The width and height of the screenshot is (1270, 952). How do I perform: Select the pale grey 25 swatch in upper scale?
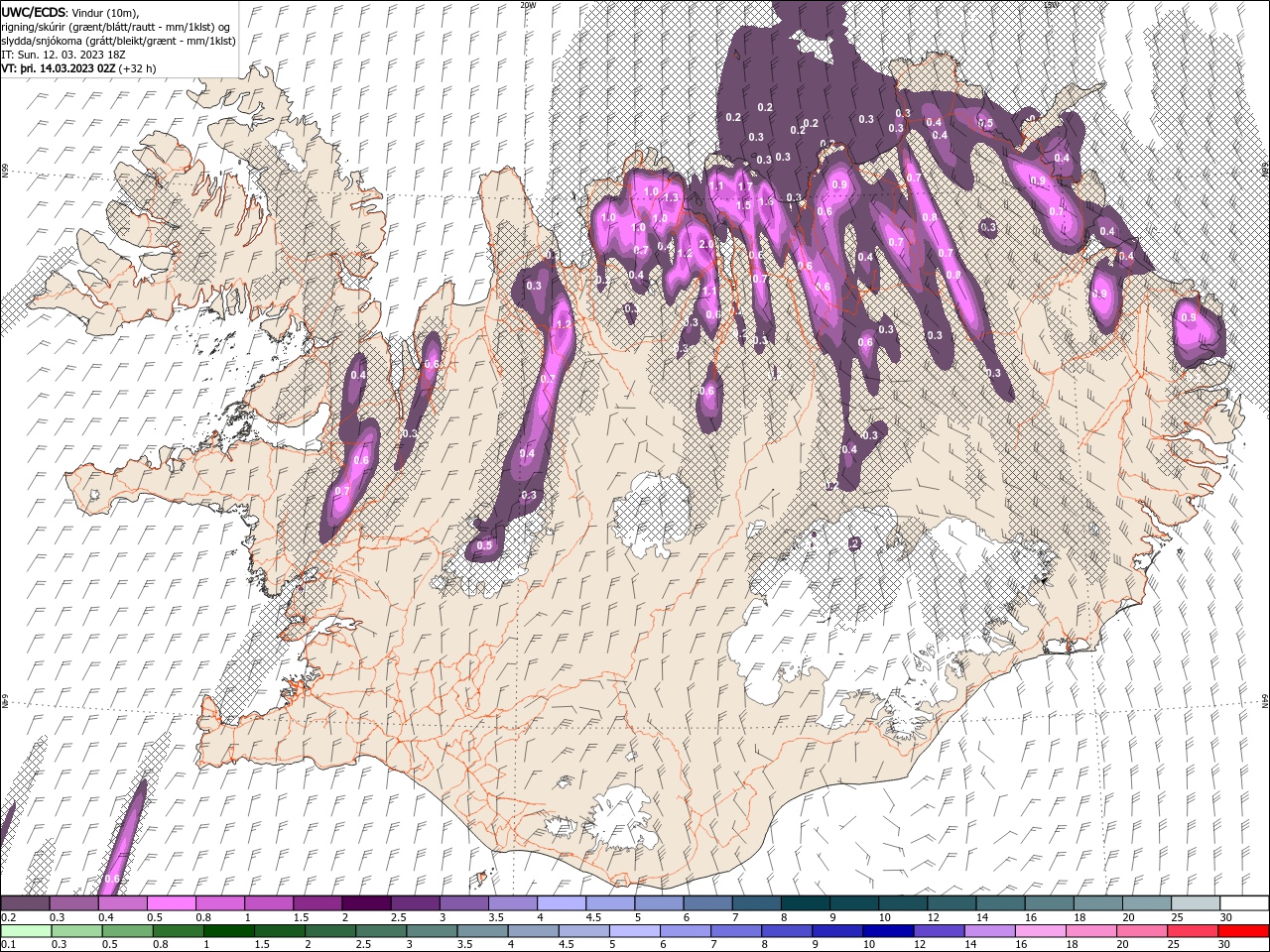tap(1196, 903)
